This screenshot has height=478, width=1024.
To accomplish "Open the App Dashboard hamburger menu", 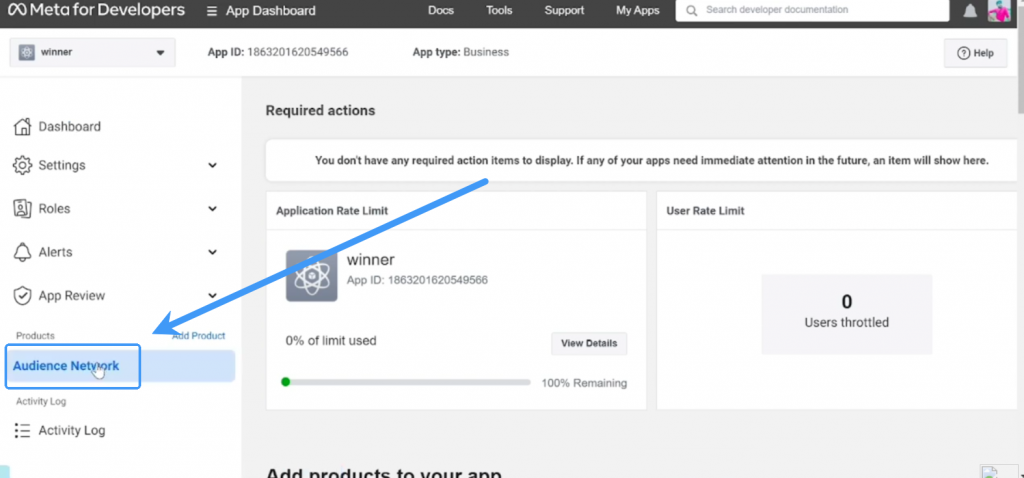I will coord(212,11).
